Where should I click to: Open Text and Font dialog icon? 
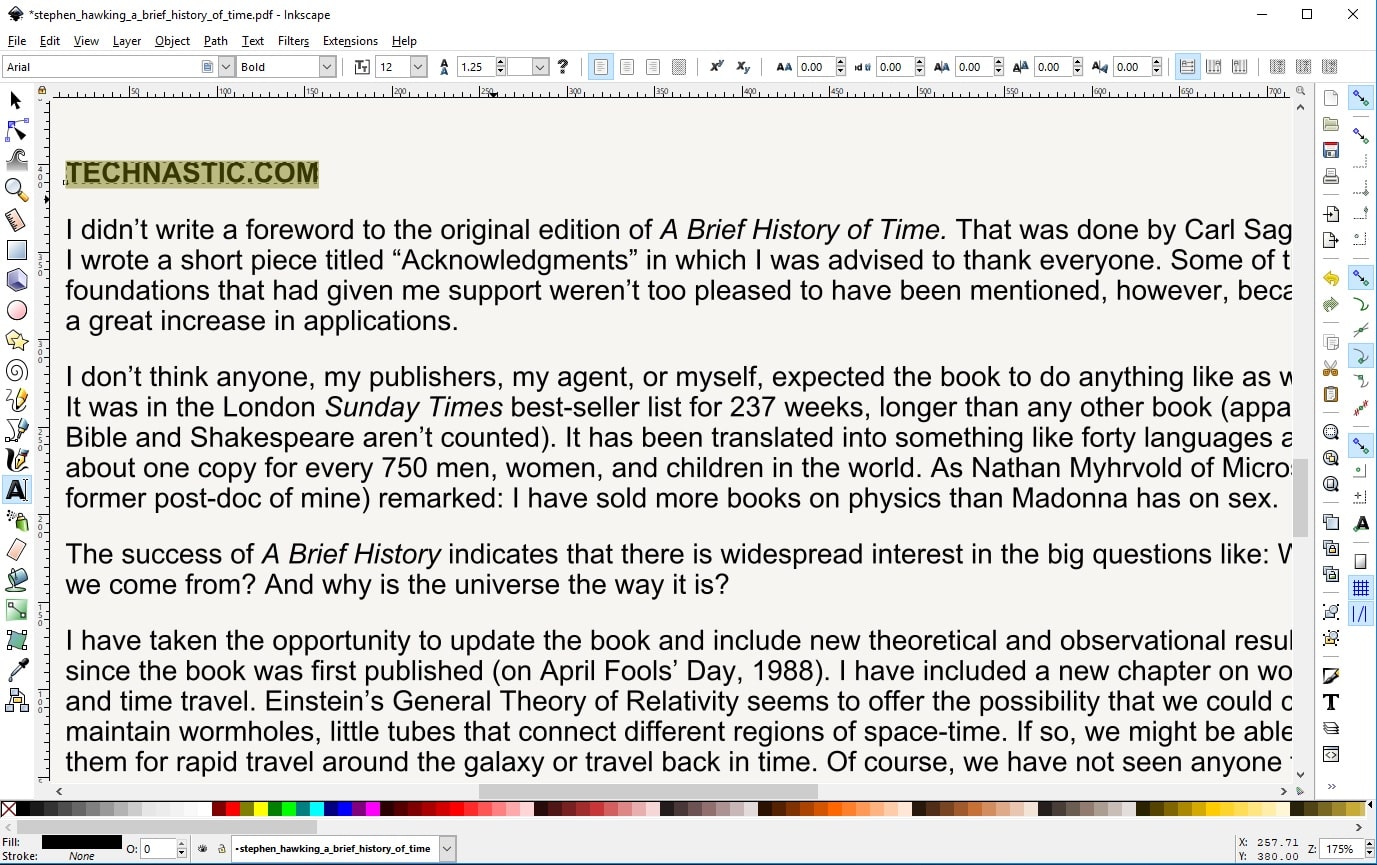1331,702
